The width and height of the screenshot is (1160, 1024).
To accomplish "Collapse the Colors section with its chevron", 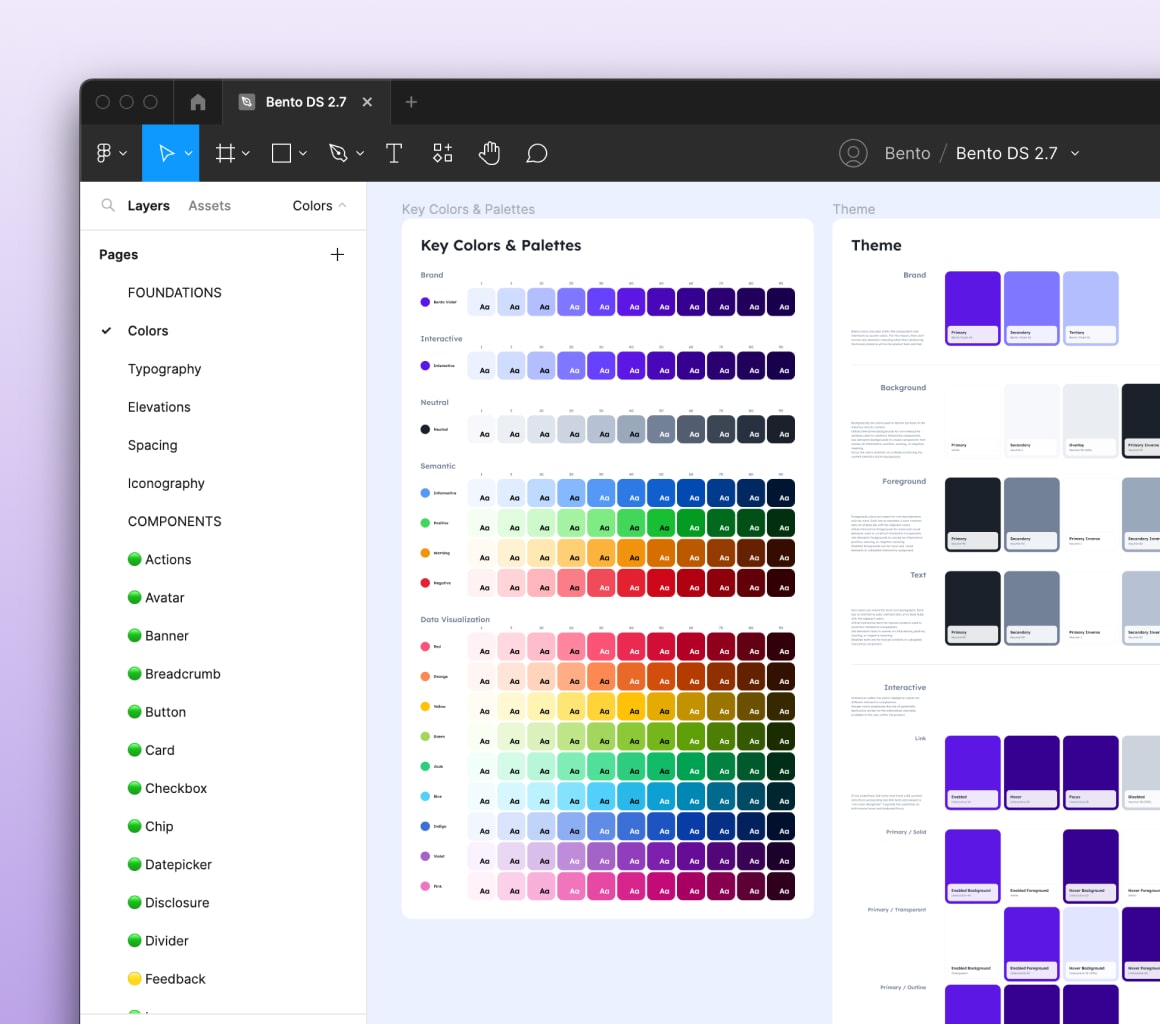I will click(343, 205).
